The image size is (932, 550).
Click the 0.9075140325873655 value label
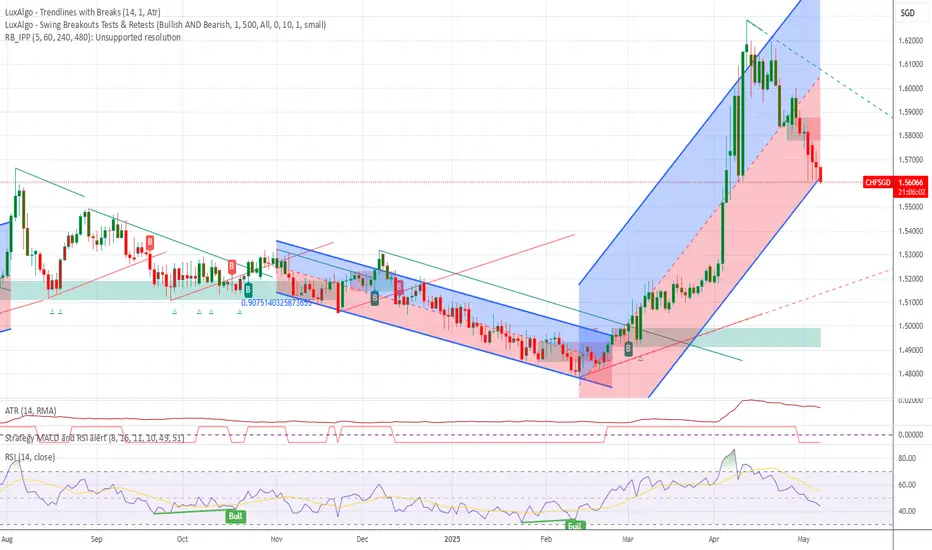coord(276,303)
